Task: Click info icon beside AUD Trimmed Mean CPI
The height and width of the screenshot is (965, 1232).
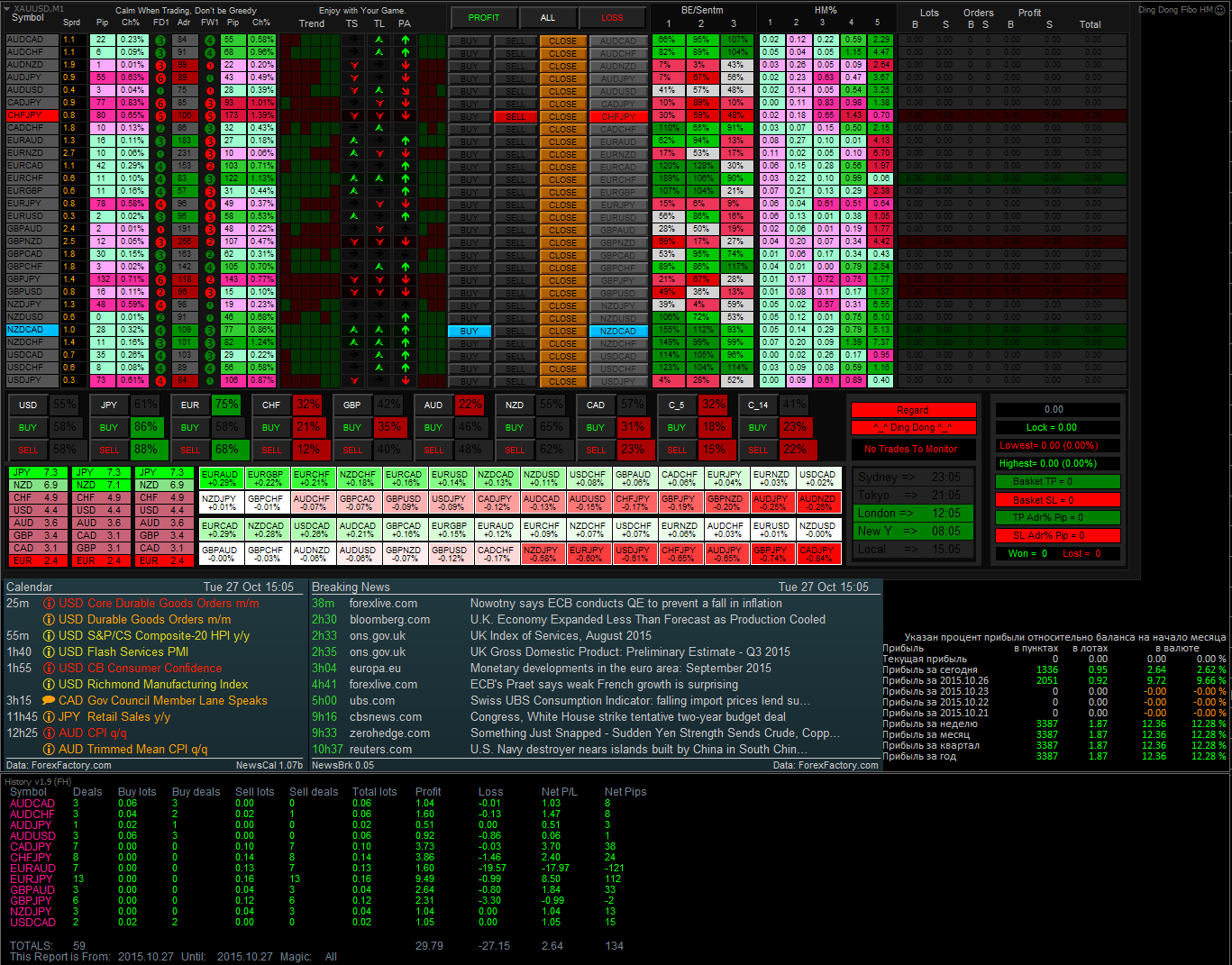Action: 49,750
